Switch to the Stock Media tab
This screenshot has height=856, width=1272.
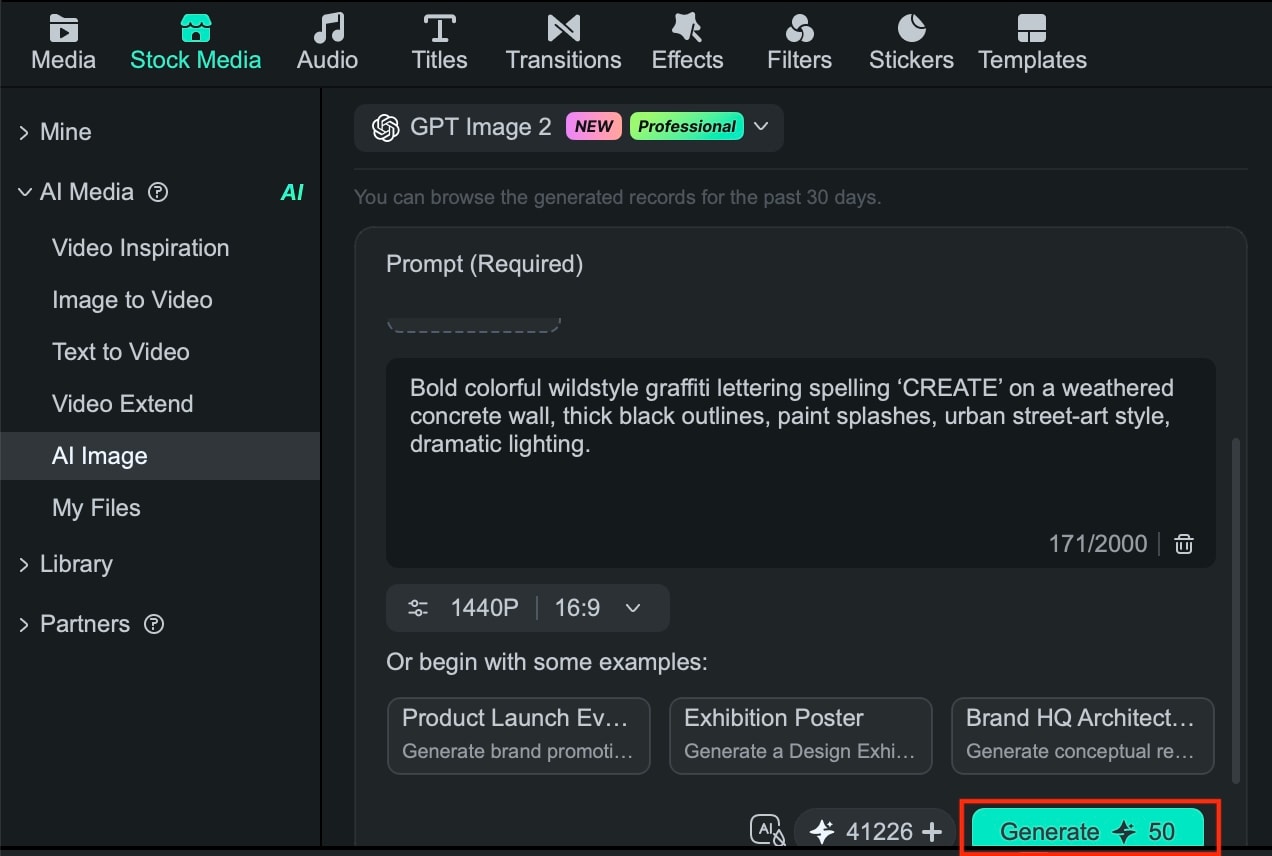(x=196, y=43)
